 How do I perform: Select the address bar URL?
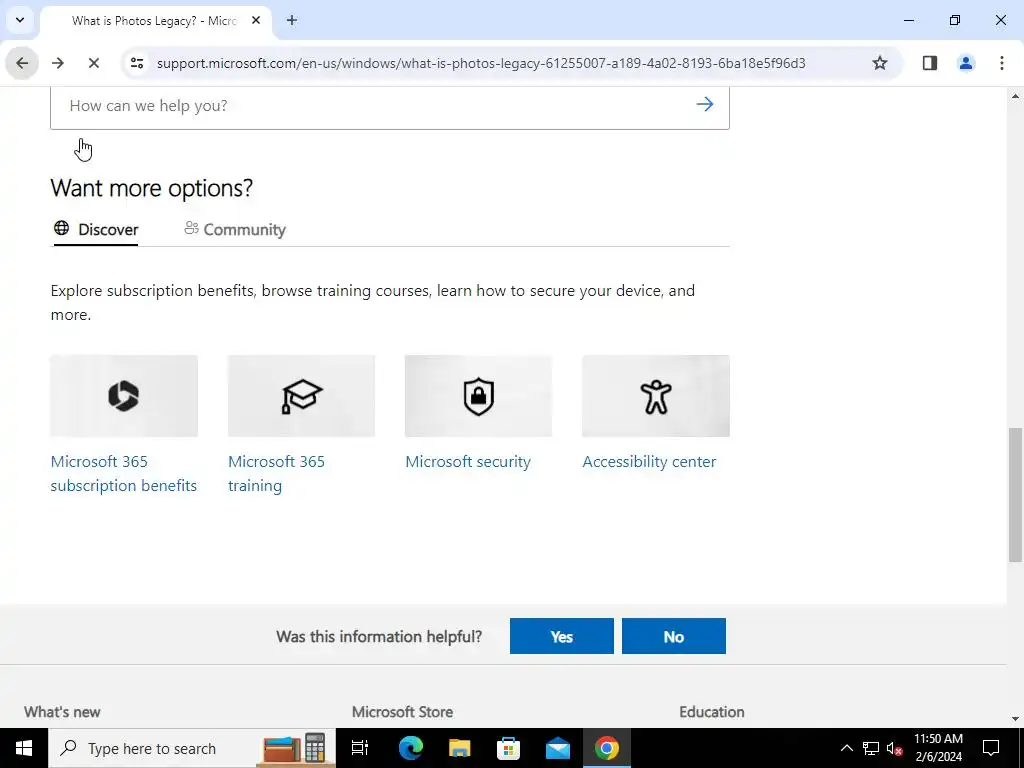point(481,63)
